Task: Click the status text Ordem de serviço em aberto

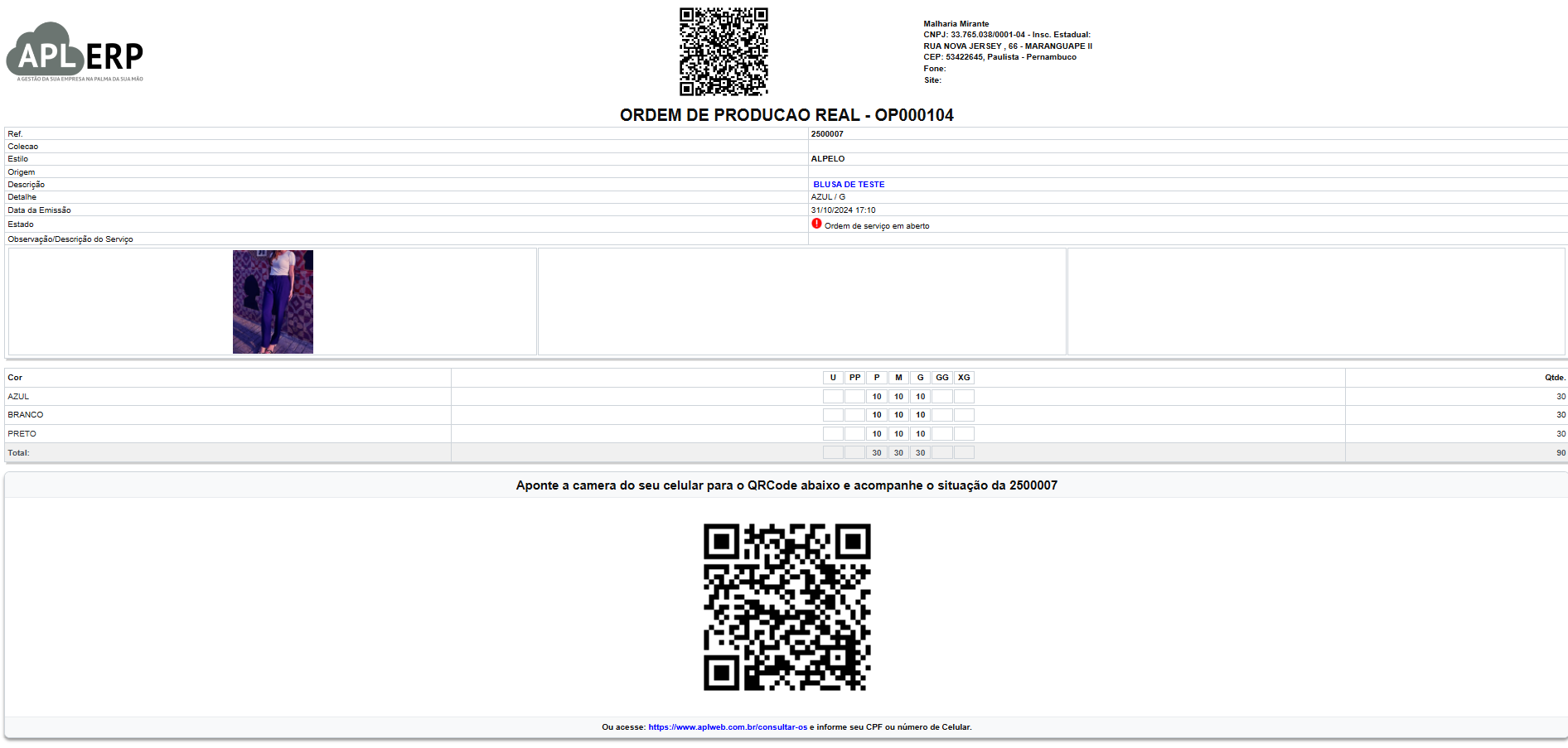Action: tap(877, 226)
